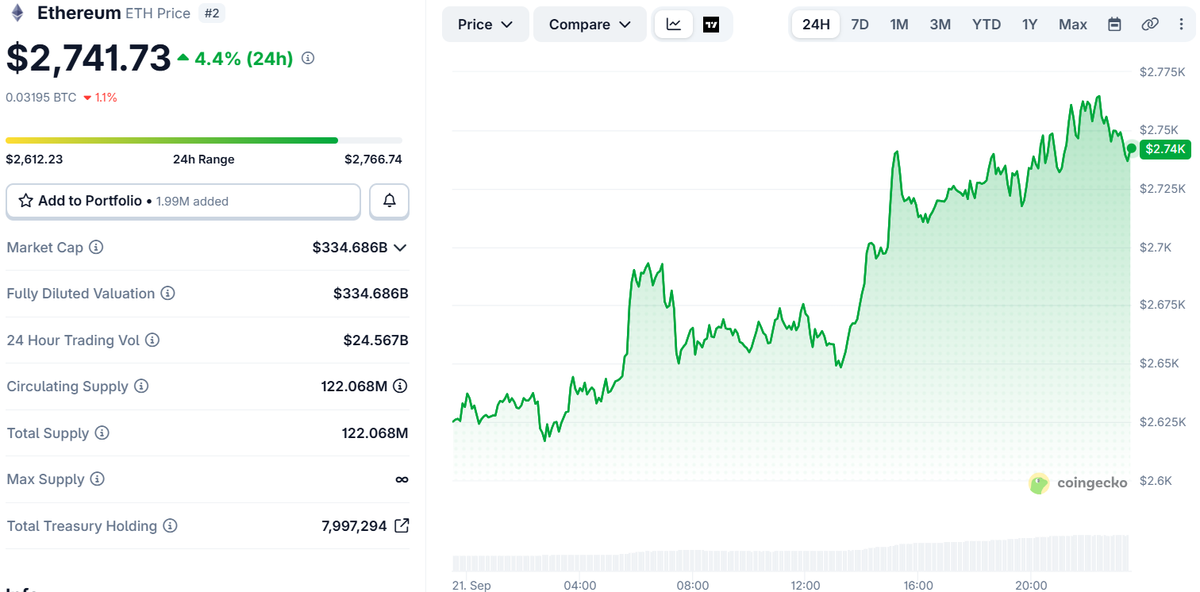This screenshot has height=592, width=1200.
Task: Expand Market Cap value chevron
Action: [401, 247]
